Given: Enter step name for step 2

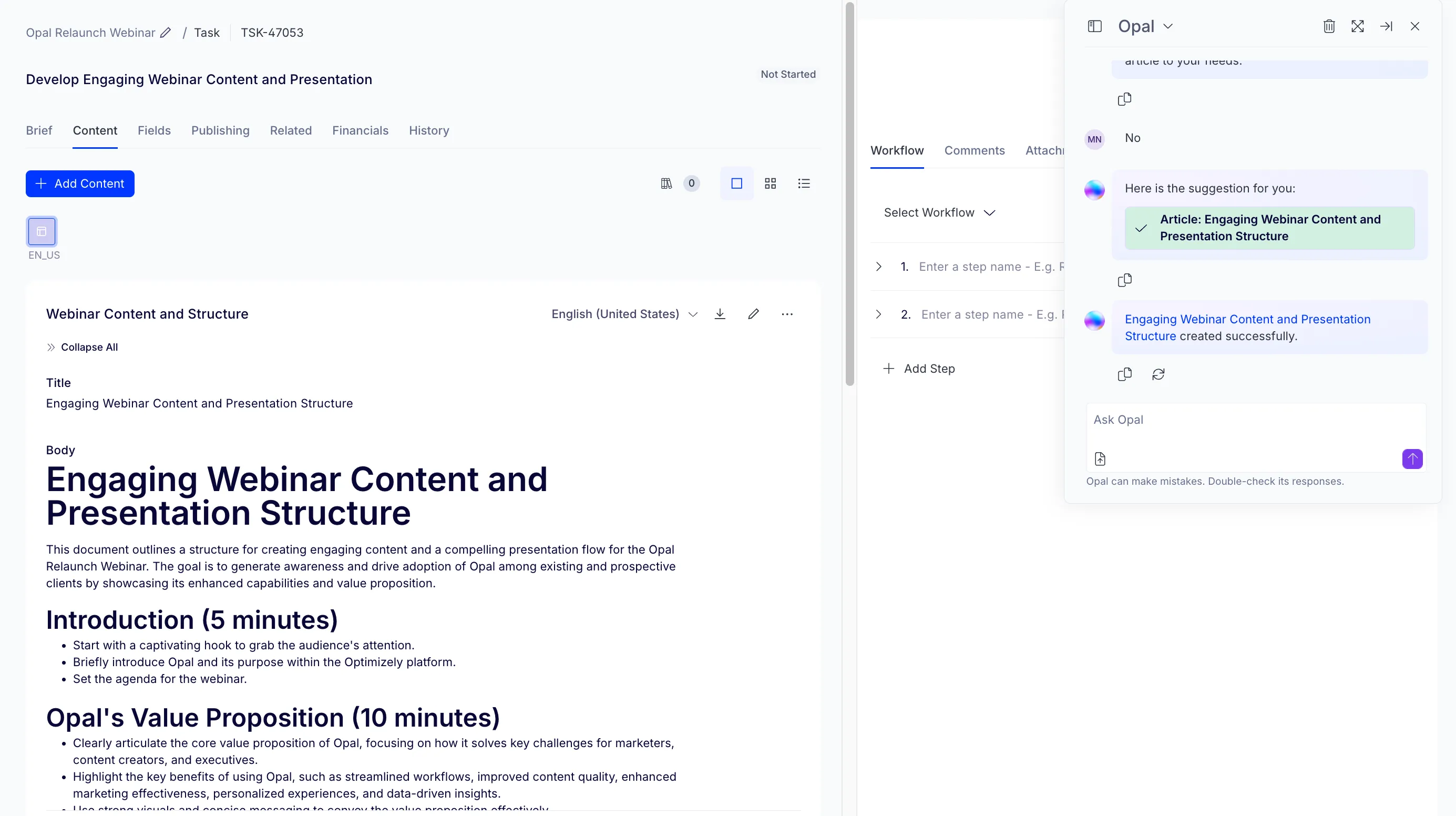Looking at the screenshot, I should pos(992,314).
